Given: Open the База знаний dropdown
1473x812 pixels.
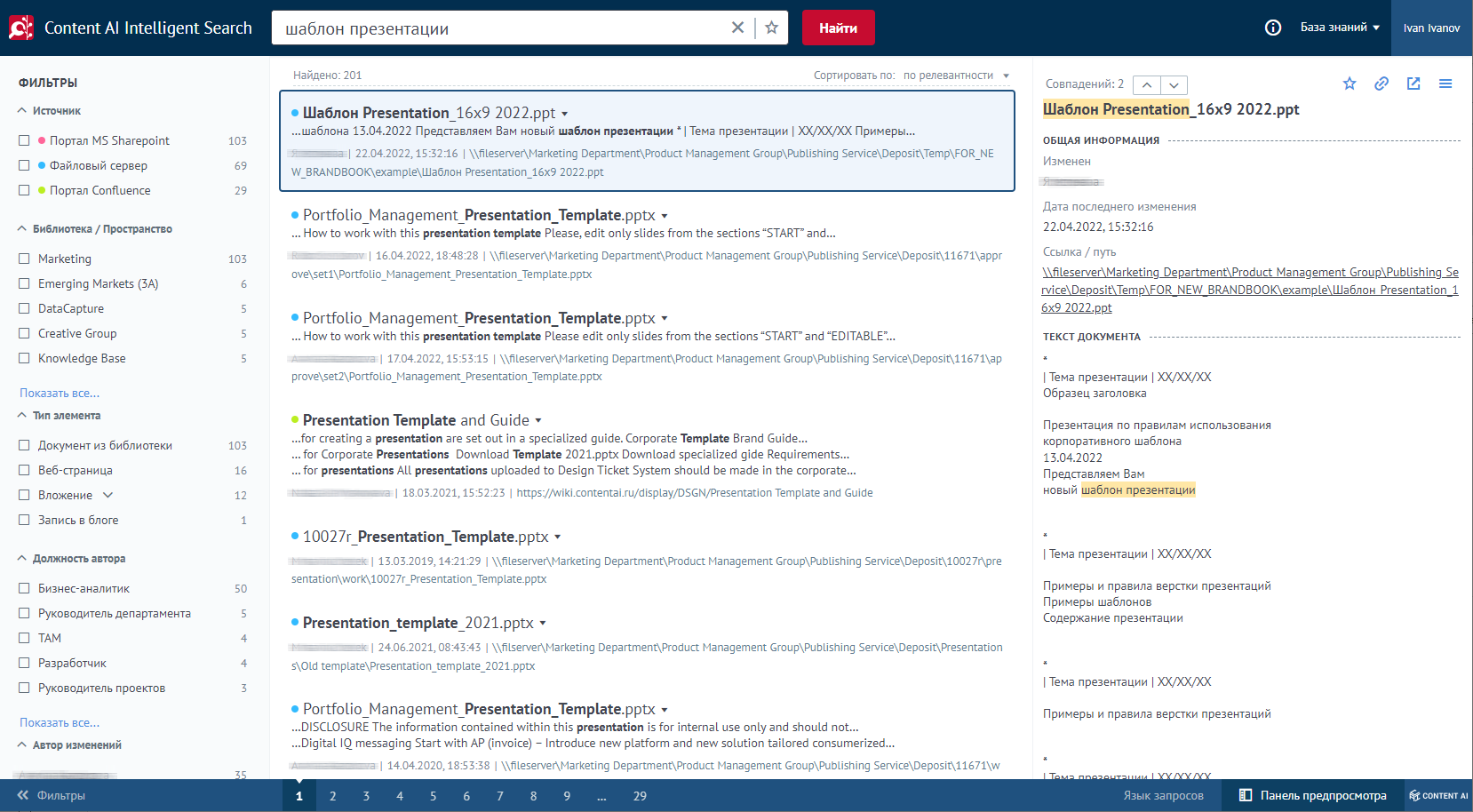Looking at the screenshot, I should point(1340,28).
